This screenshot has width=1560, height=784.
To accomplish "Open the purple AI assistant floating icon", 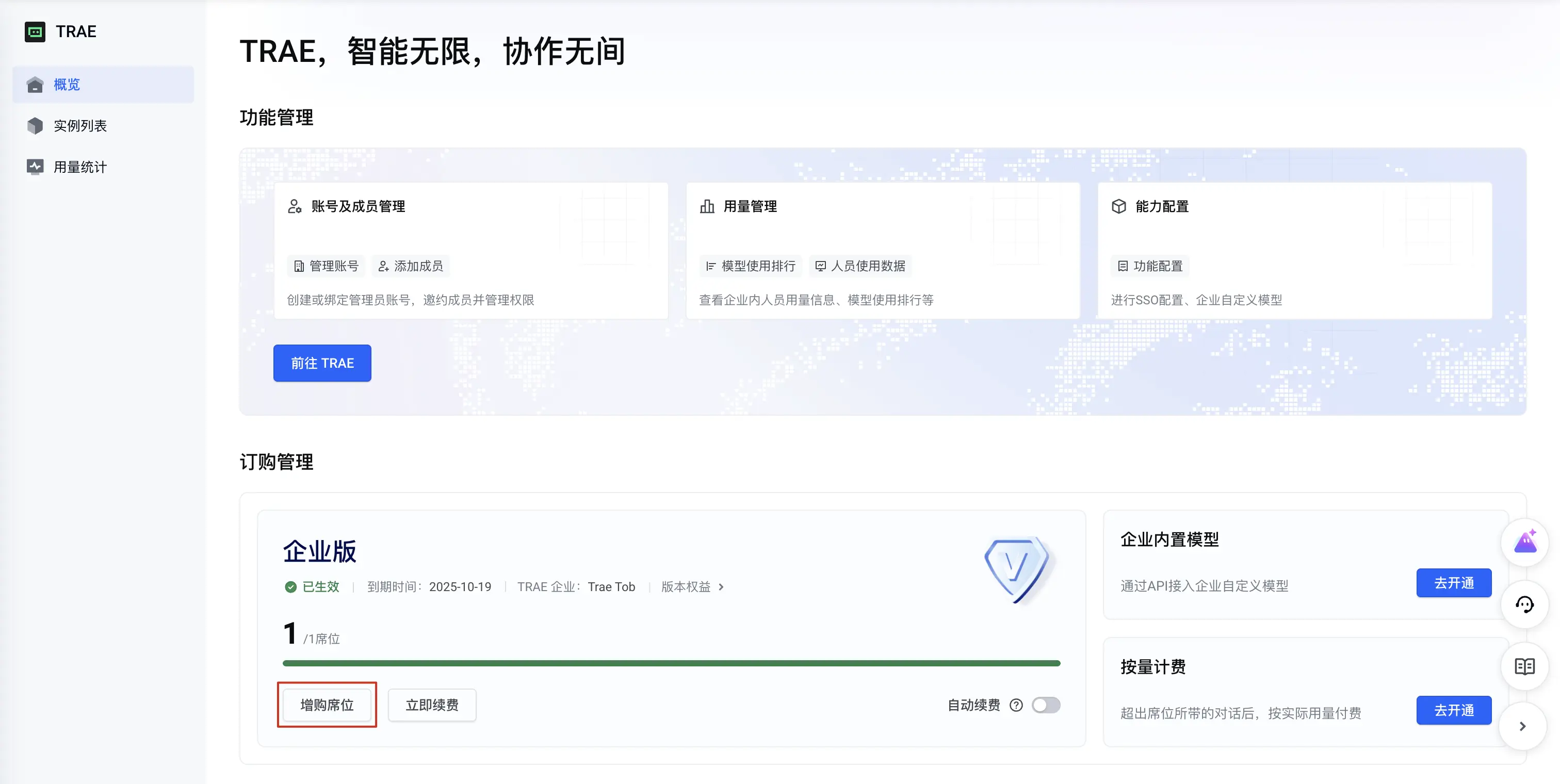I will (x=1524, y=543).
